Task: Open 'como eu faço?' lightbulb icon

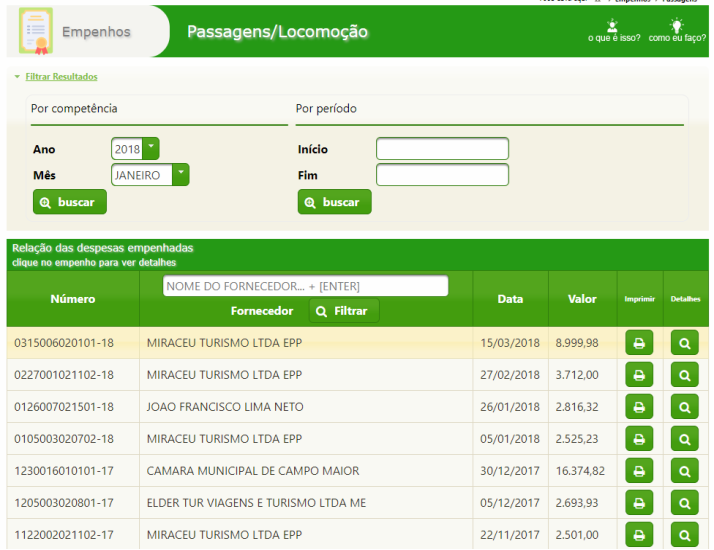Action: pyautogui.click(x=677, y=27)
